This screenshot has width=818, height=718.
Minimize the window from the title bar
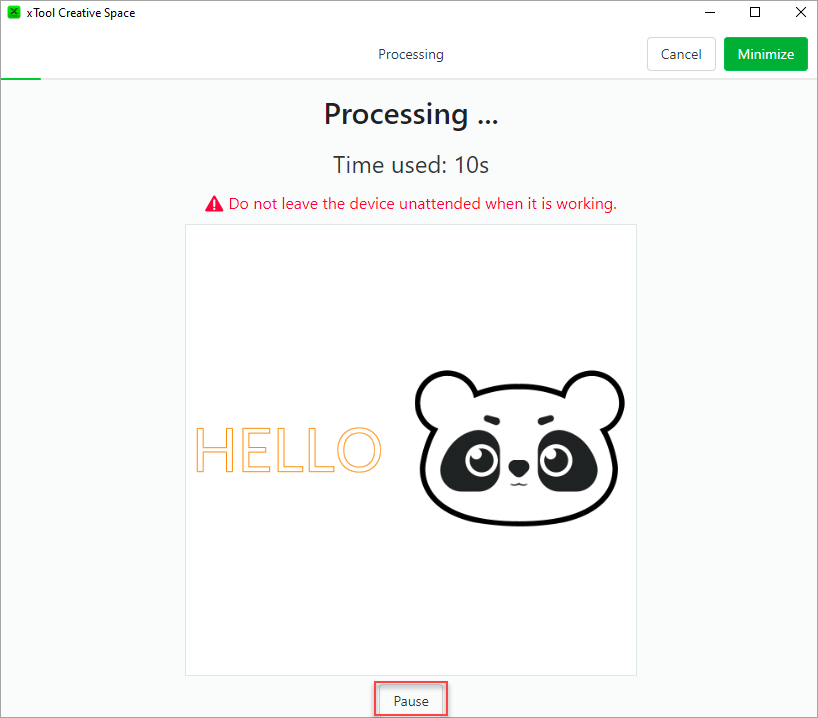point(709,13)
